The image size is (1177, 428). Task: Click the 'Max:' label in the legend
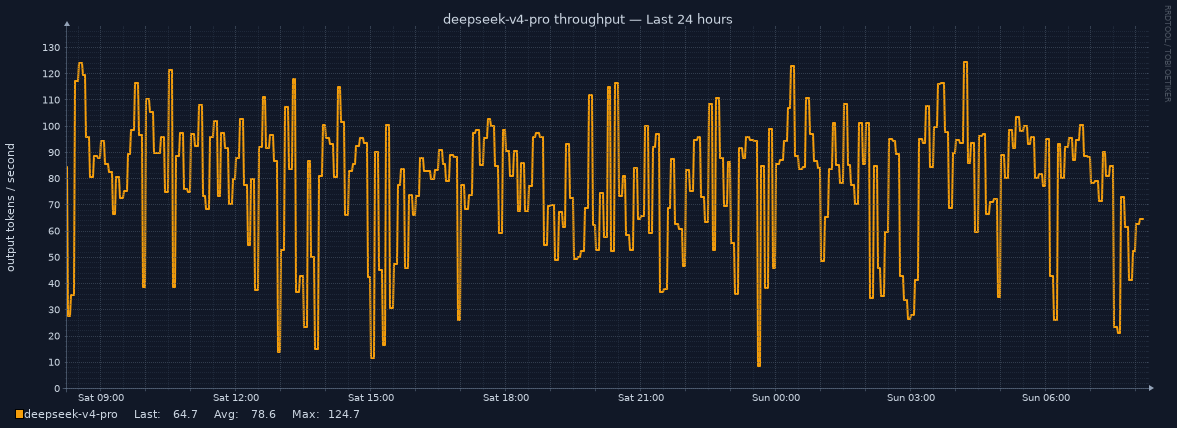(x=306, y=414)
